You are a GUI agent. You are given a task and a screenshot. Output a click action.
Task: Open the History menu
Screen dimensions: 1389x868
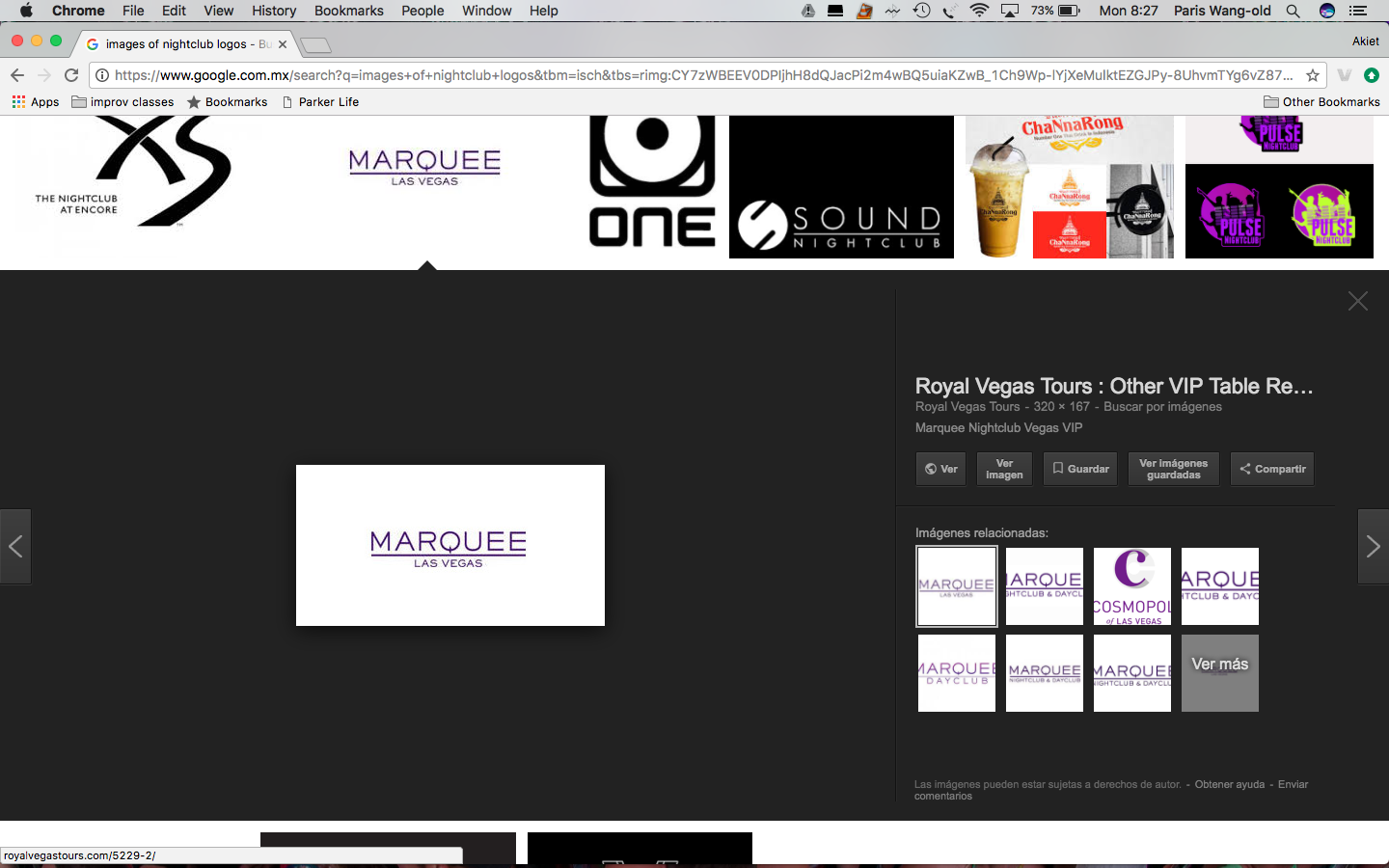274,11
